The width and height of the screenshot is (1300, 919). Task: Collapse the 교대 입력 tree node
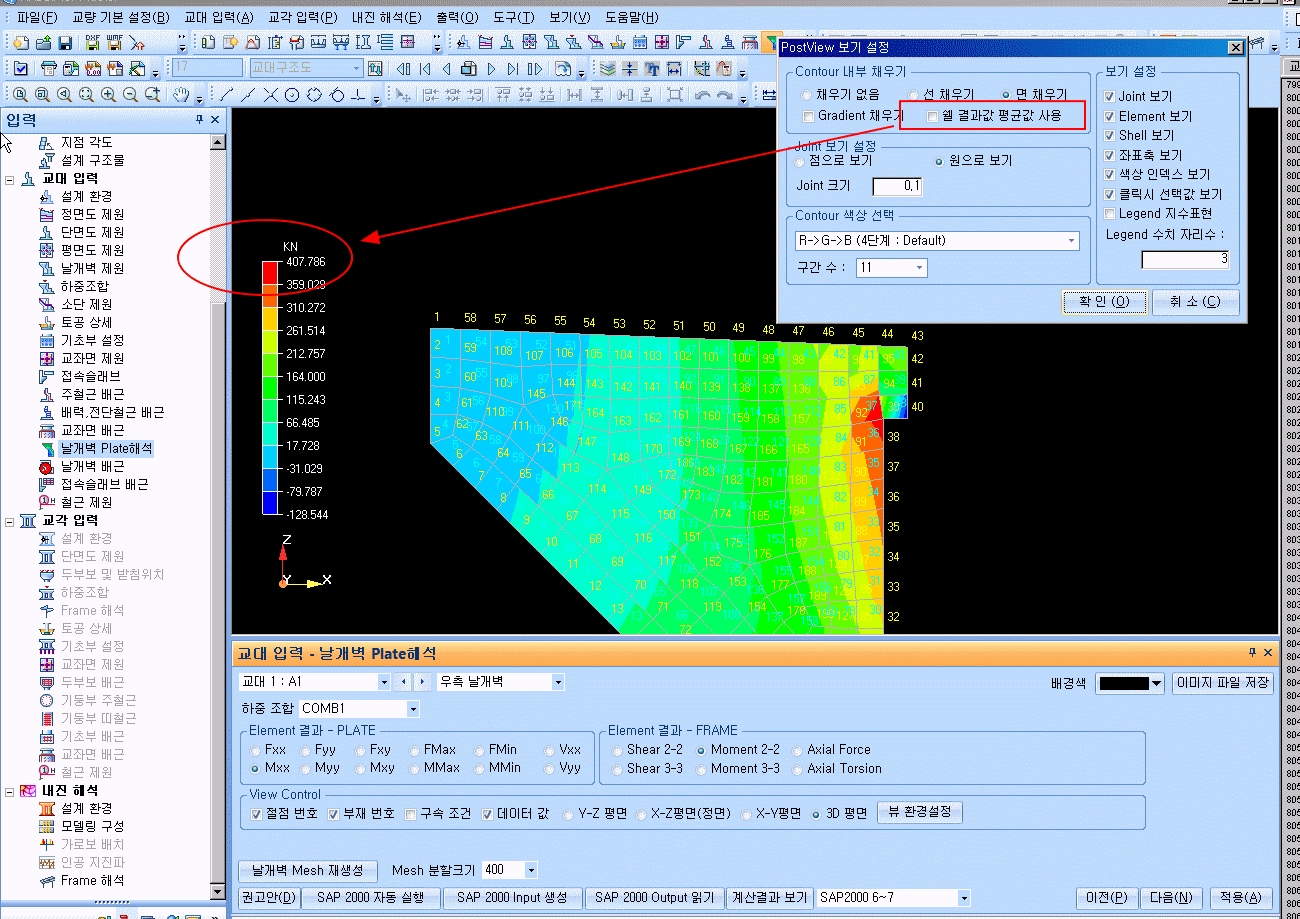(10, 179)
